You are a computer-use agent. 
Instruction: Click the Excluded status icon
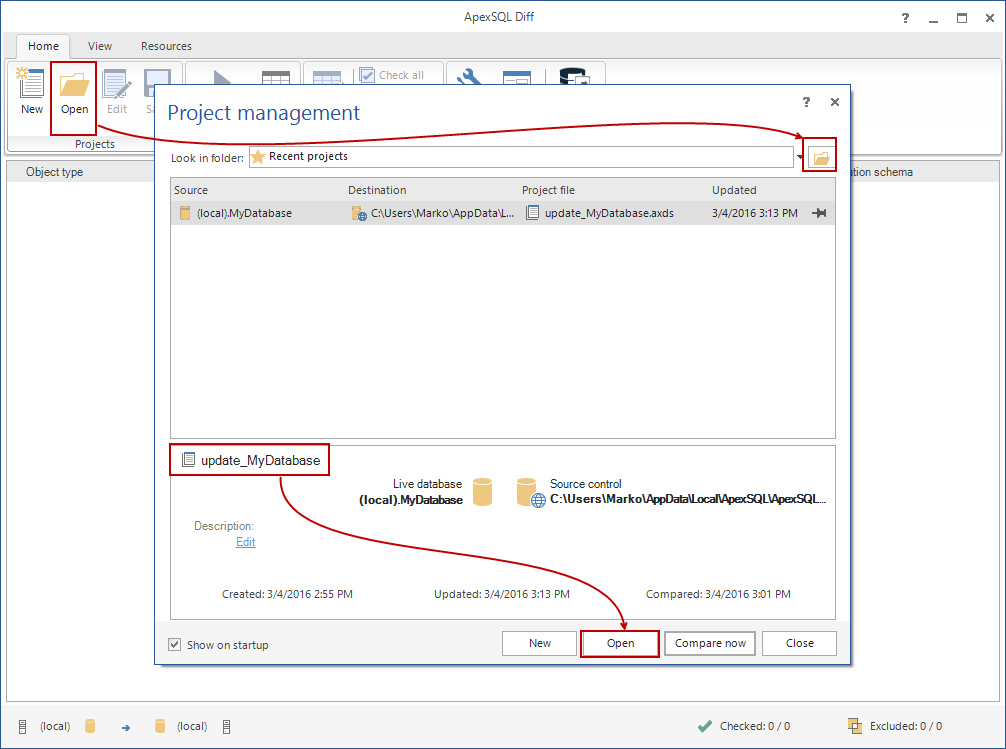855,726
